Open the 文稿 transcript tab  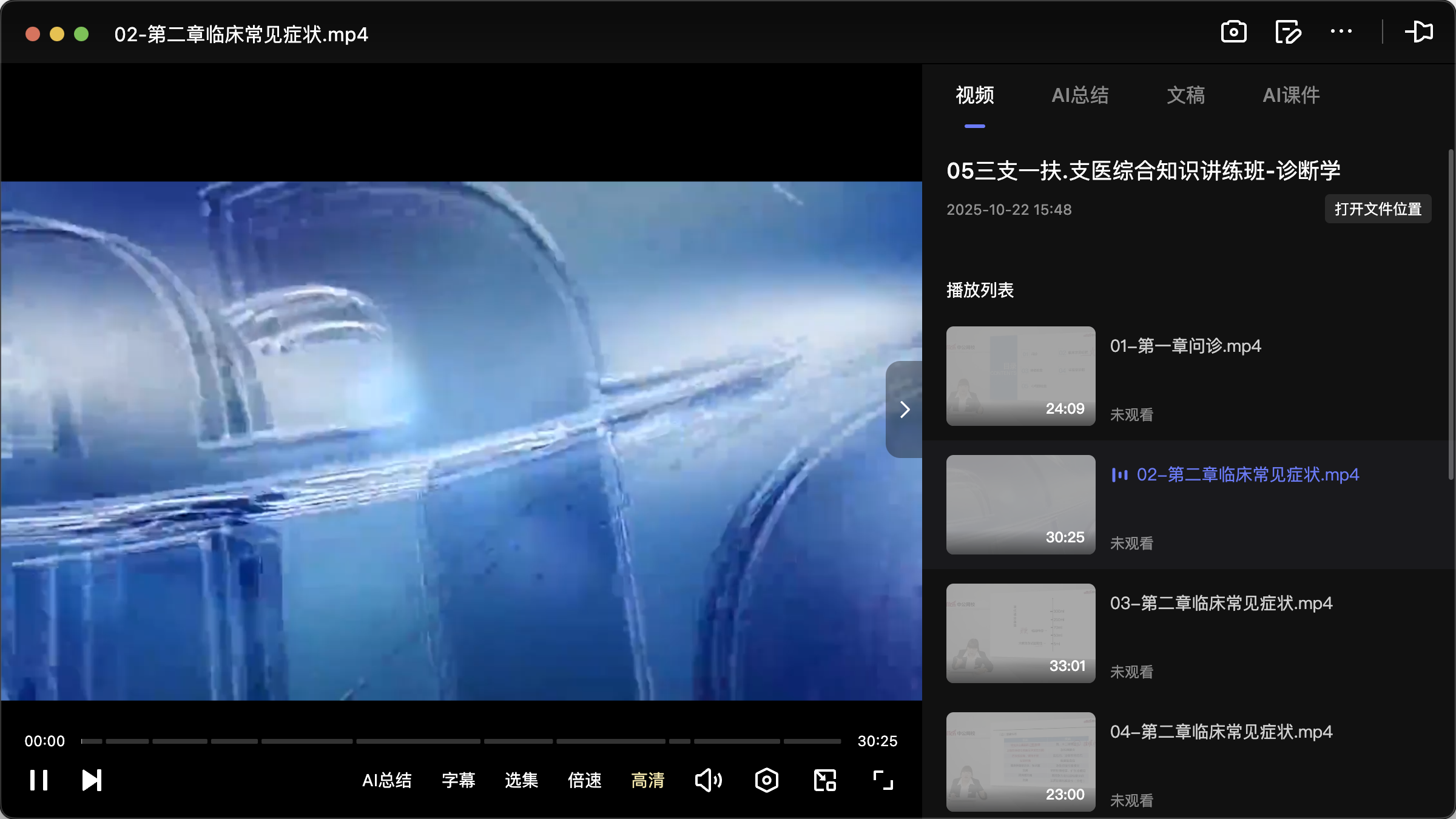pyautogui.click(x=1184, y=95)
